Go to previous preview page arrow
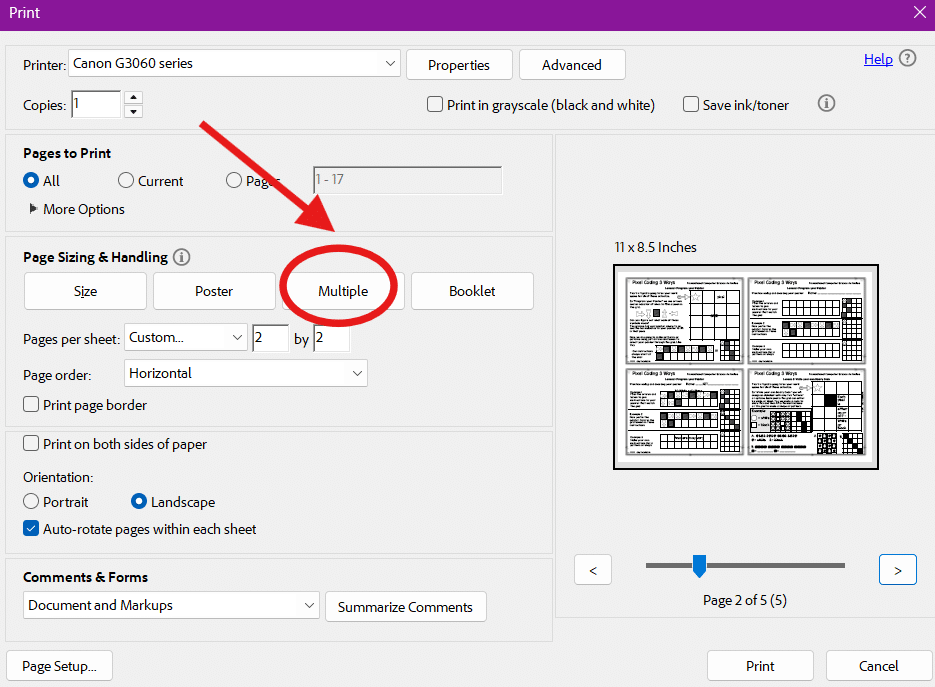This screenshot has width=935, height=687. point(593,570)
